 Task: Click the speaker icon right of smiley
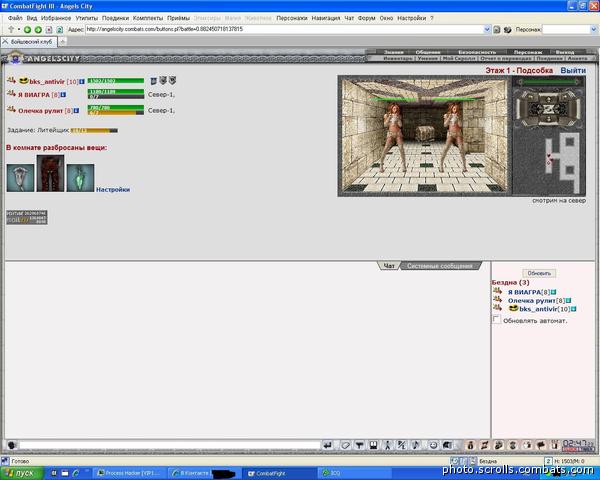click(447, 445)
